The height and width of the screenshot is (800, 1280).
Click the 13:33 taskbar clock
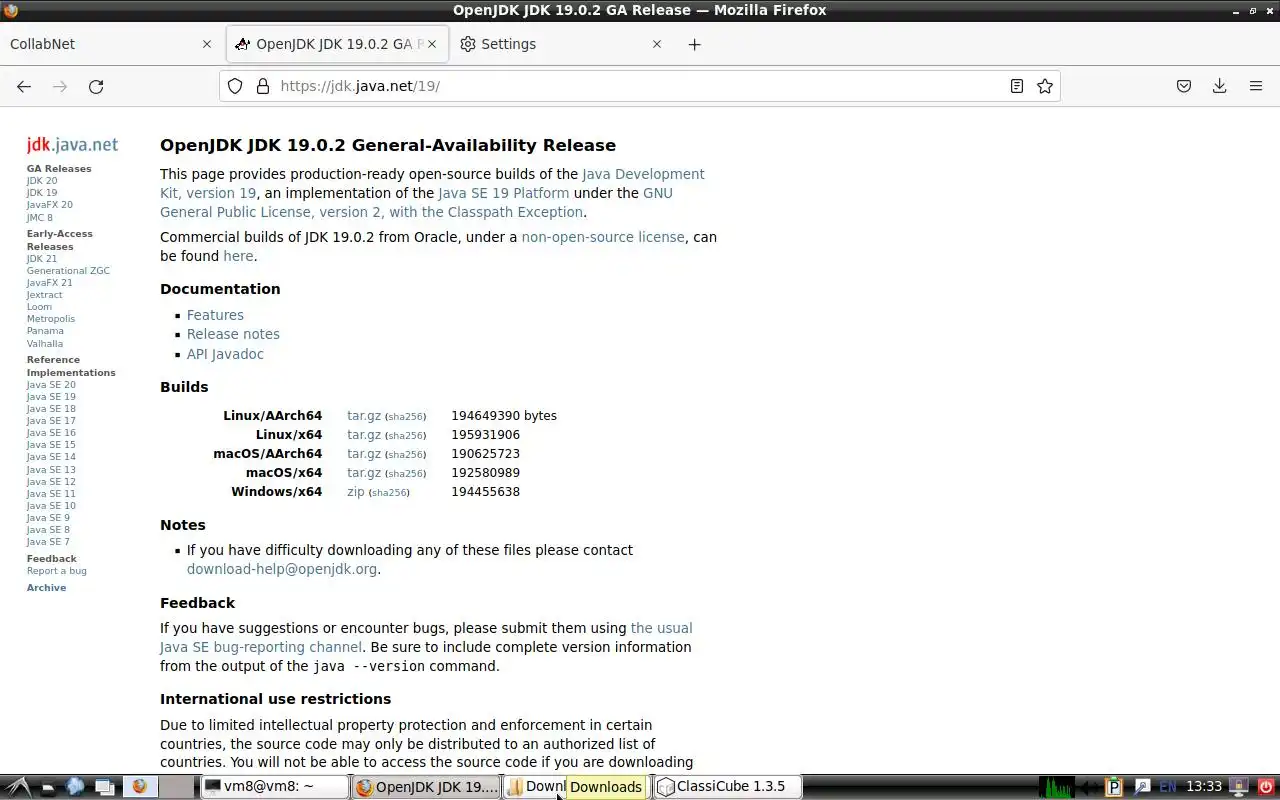coord(1204,787)
